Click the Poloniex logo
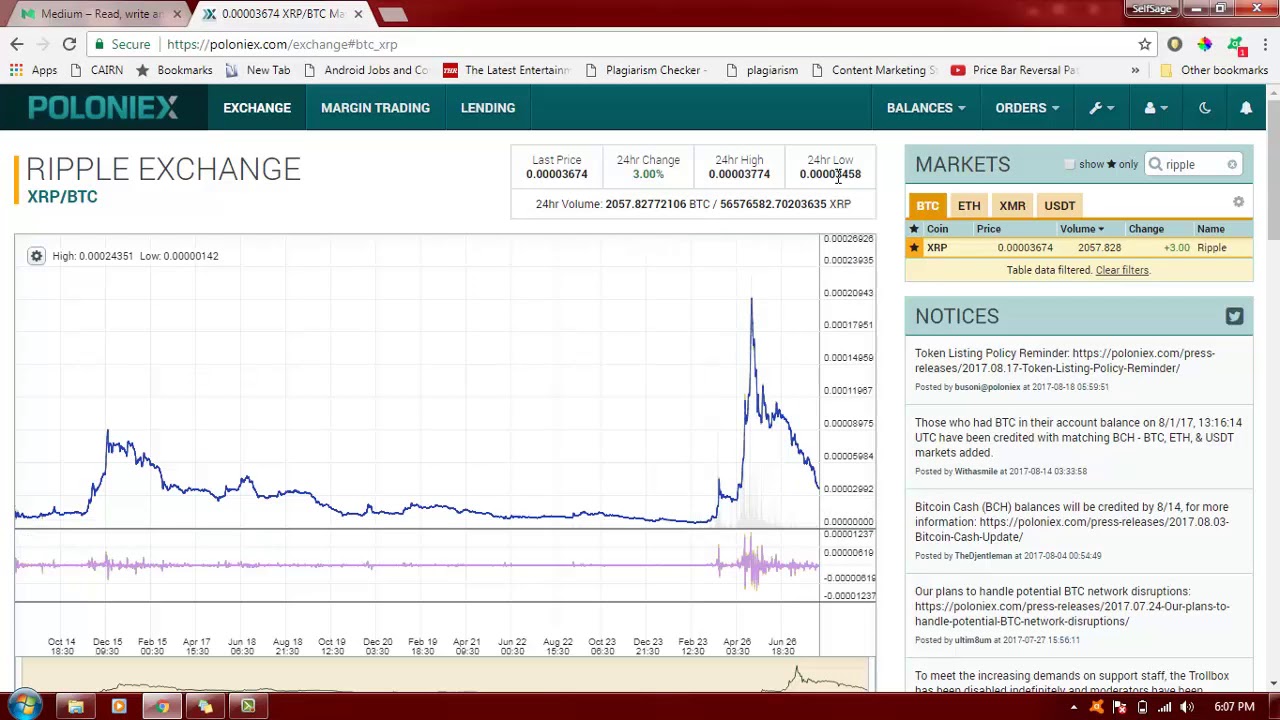 (x=103, y=108)
